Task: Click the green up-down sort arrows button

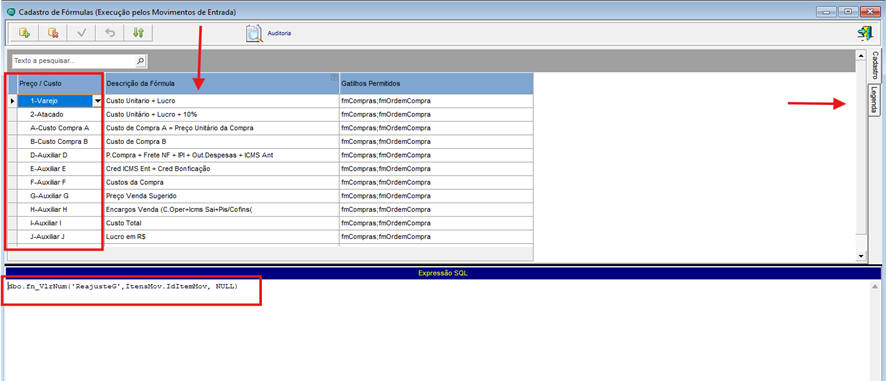Action: pos(138,33)
